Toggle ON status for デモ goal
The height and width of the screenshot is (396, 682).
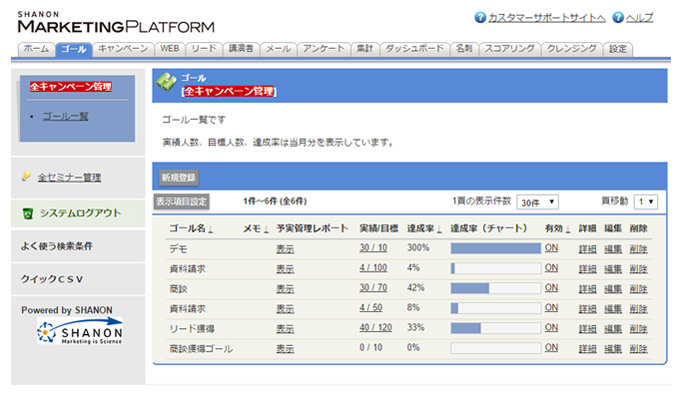tap(551, 248)
